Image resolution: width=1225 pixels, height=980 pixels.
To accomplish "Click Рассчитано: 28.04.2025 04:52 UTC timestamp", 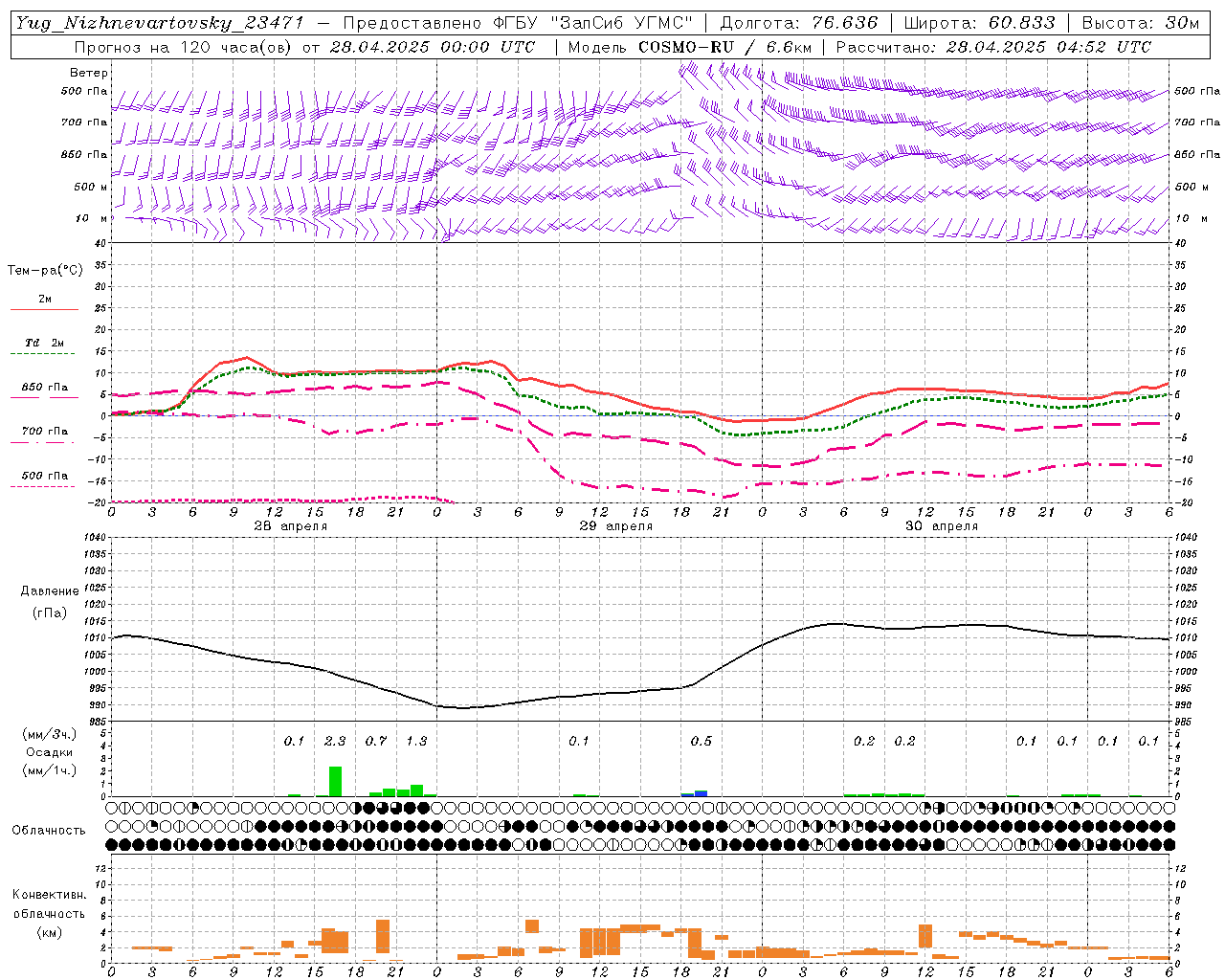I will click(993, 46).
